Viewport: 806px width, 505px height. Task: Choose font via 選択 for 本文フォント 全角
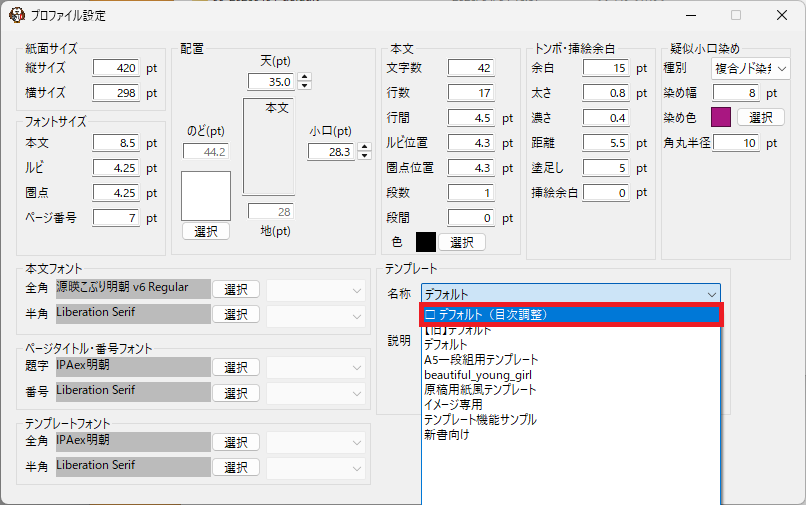pos(236,290)
